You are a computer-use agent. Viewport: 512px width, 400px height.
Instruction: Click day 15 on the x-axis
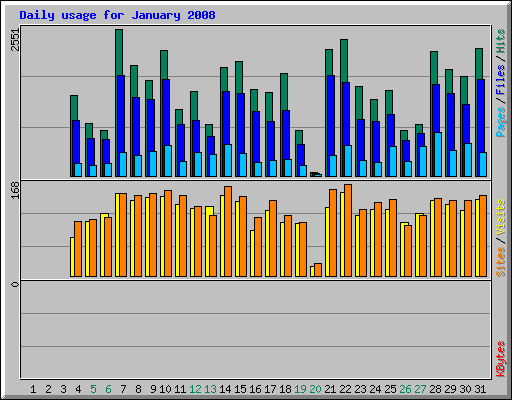(240, 389)
